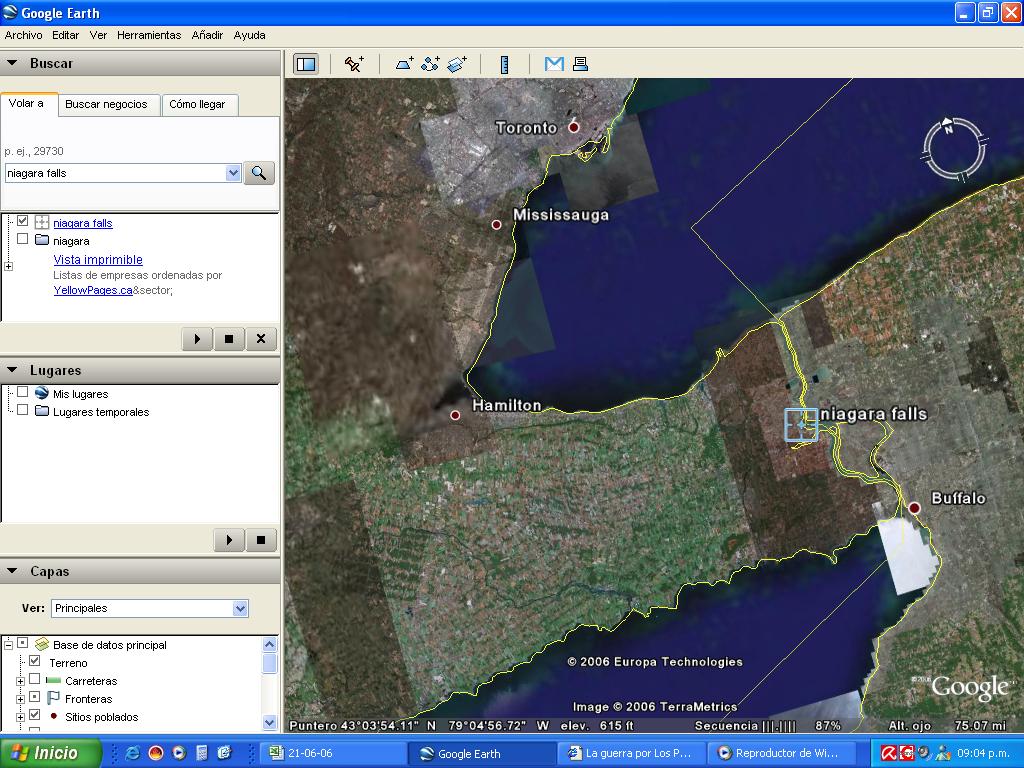The width and height of the screenshot is (1024, 768).
Task: Open the Añadir menu
Action: coord(207,35)
